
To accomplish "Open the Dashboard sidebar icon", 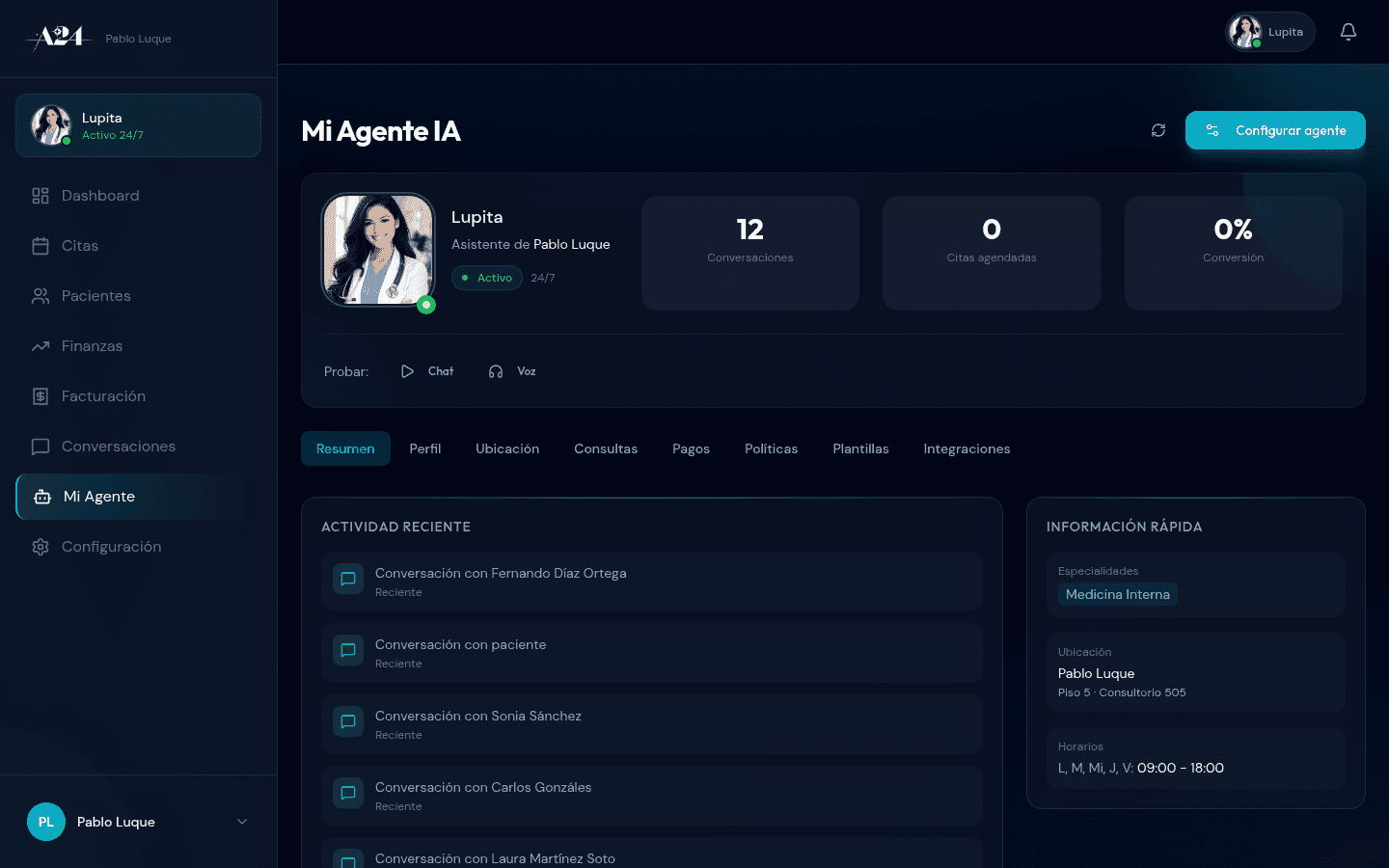I will click(40, 195).
